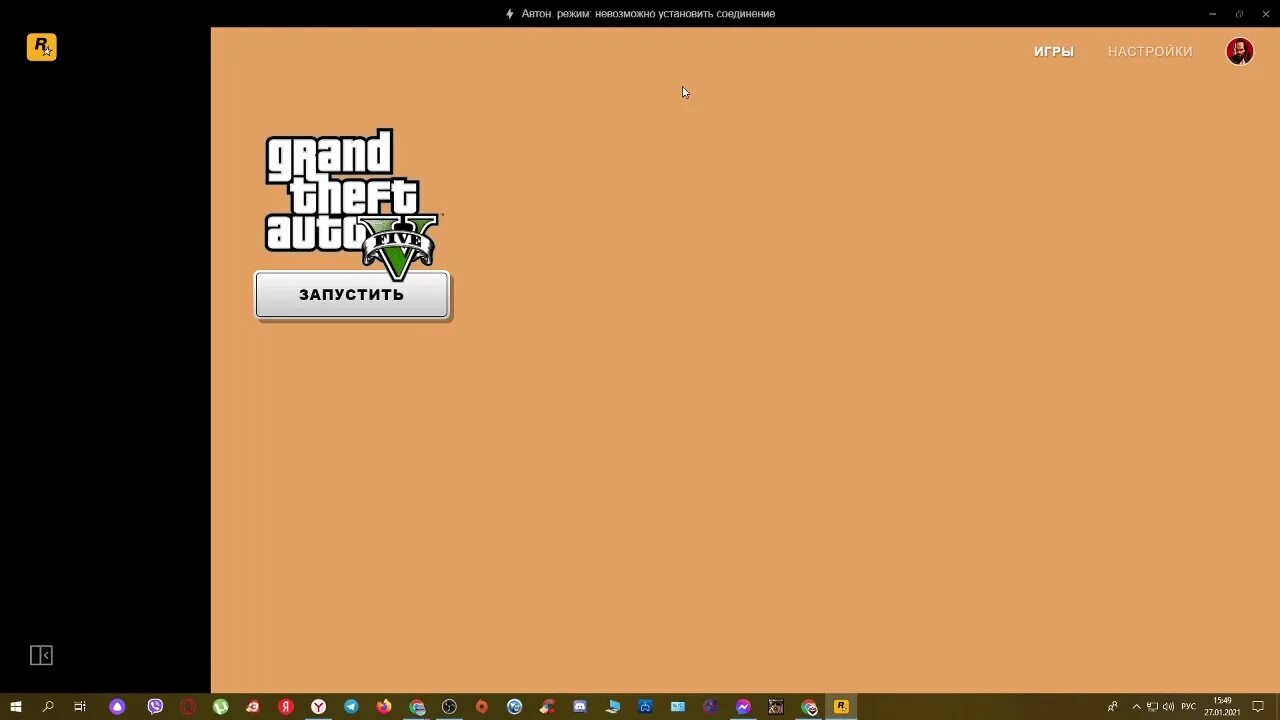The width and height of the screenshot is (1280, 720).
Task: Collapse the launcher sidebar panel
Action: (41, 655)
